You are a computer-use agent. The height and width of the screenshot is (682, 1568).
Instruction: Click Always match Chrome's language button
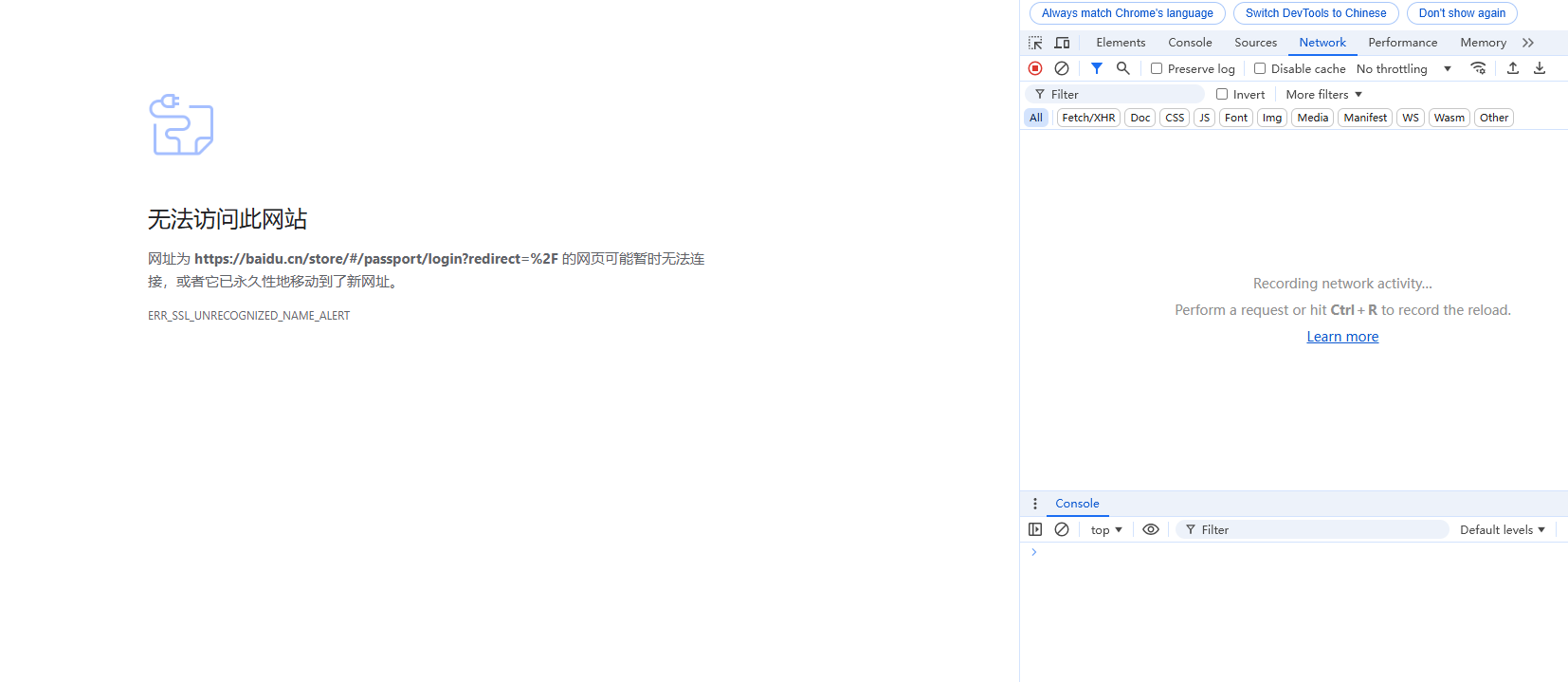point(1127,13)
